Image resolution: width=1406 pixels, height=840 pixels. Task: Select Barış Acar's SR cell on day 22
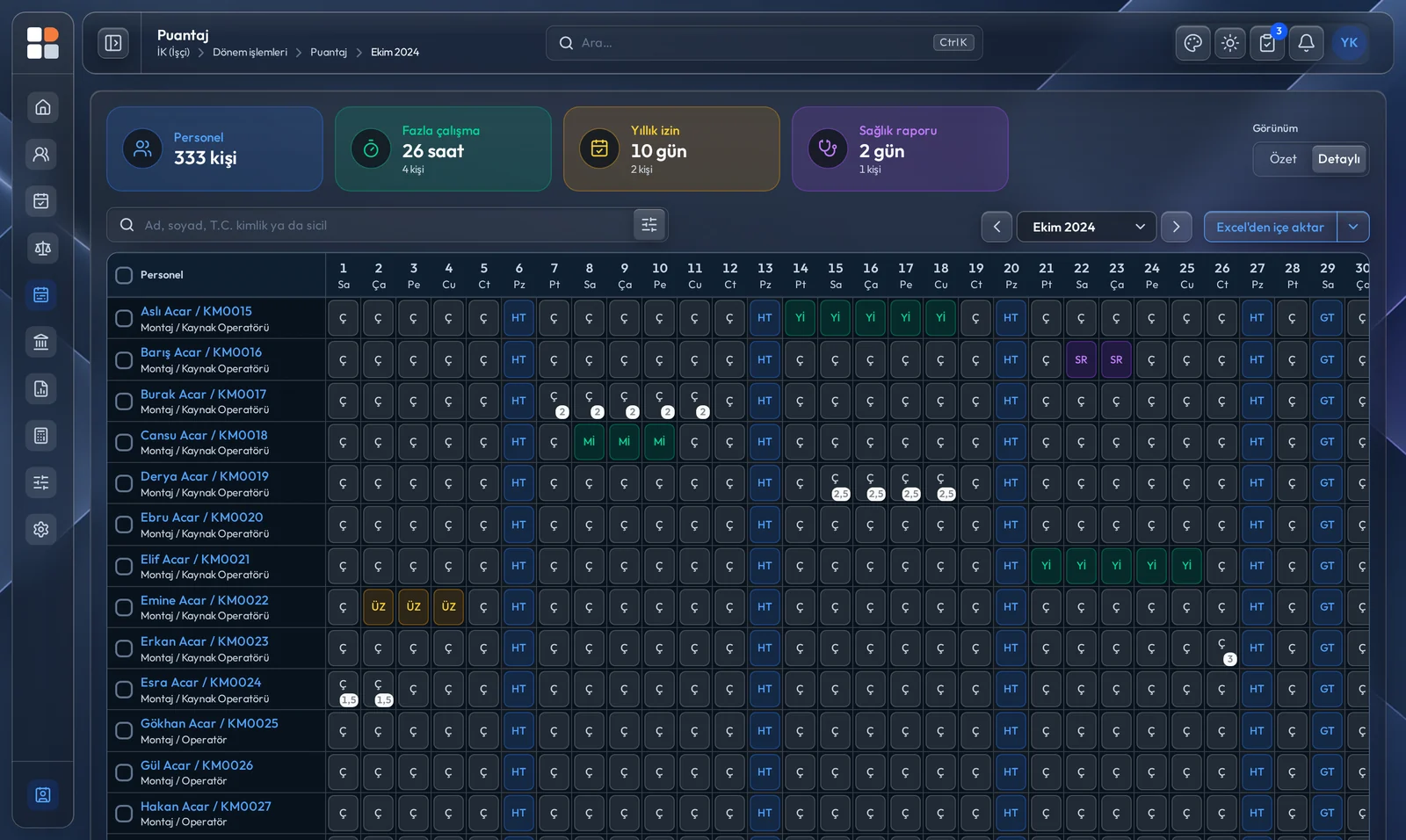point(1081,359)
